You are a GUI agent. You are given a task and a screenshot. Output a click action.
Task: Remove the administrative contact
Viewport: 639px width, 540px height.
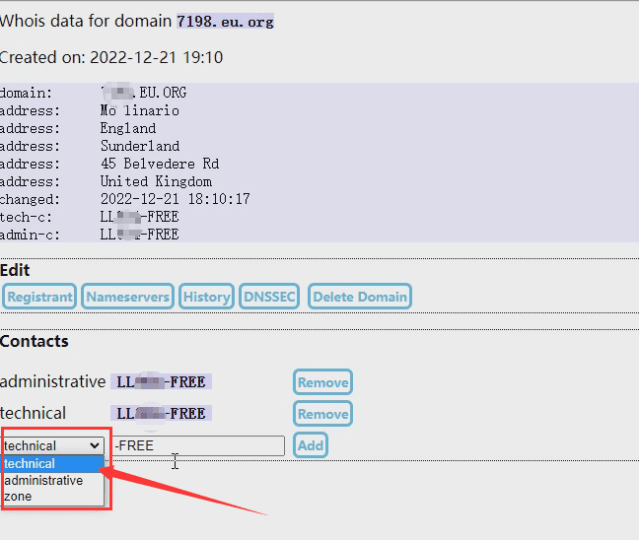(322, 382)
